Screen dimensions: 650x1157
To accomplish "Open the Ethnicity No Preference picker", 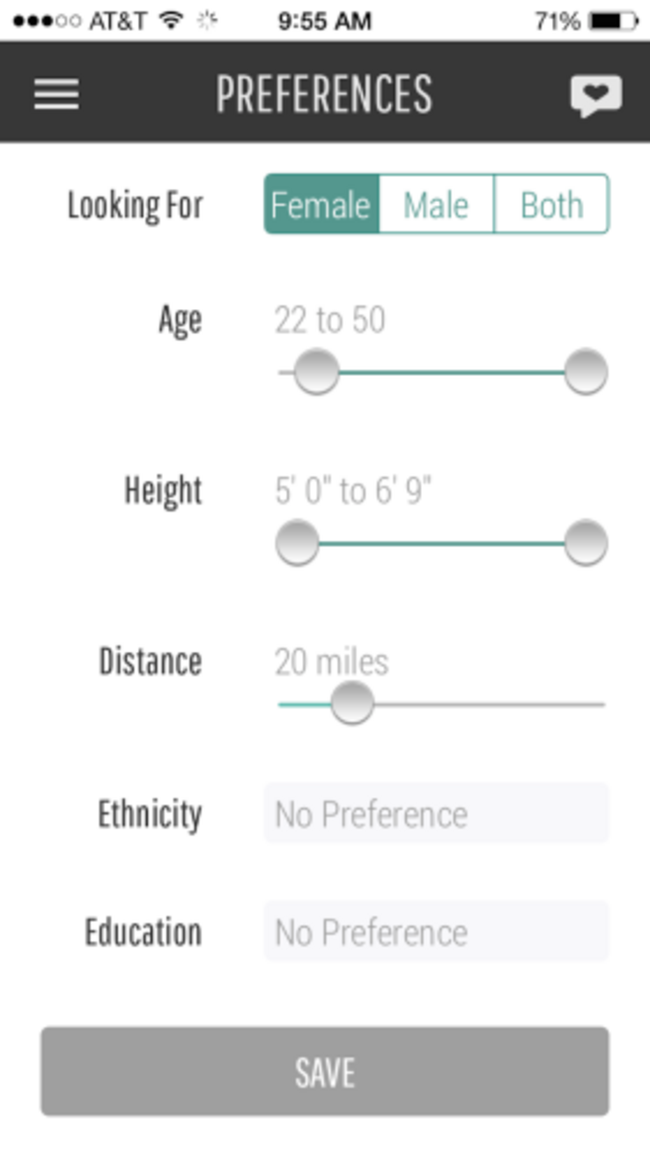I will 436,814.
